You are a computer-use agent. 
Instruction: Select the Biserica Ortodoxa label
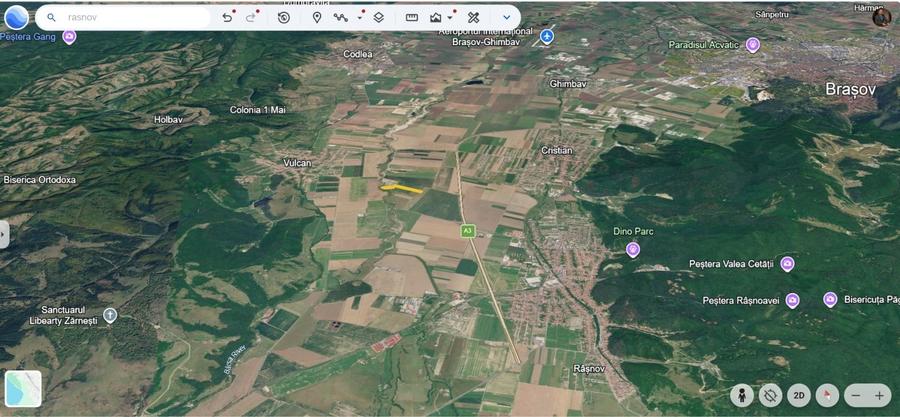click(40, 180)
